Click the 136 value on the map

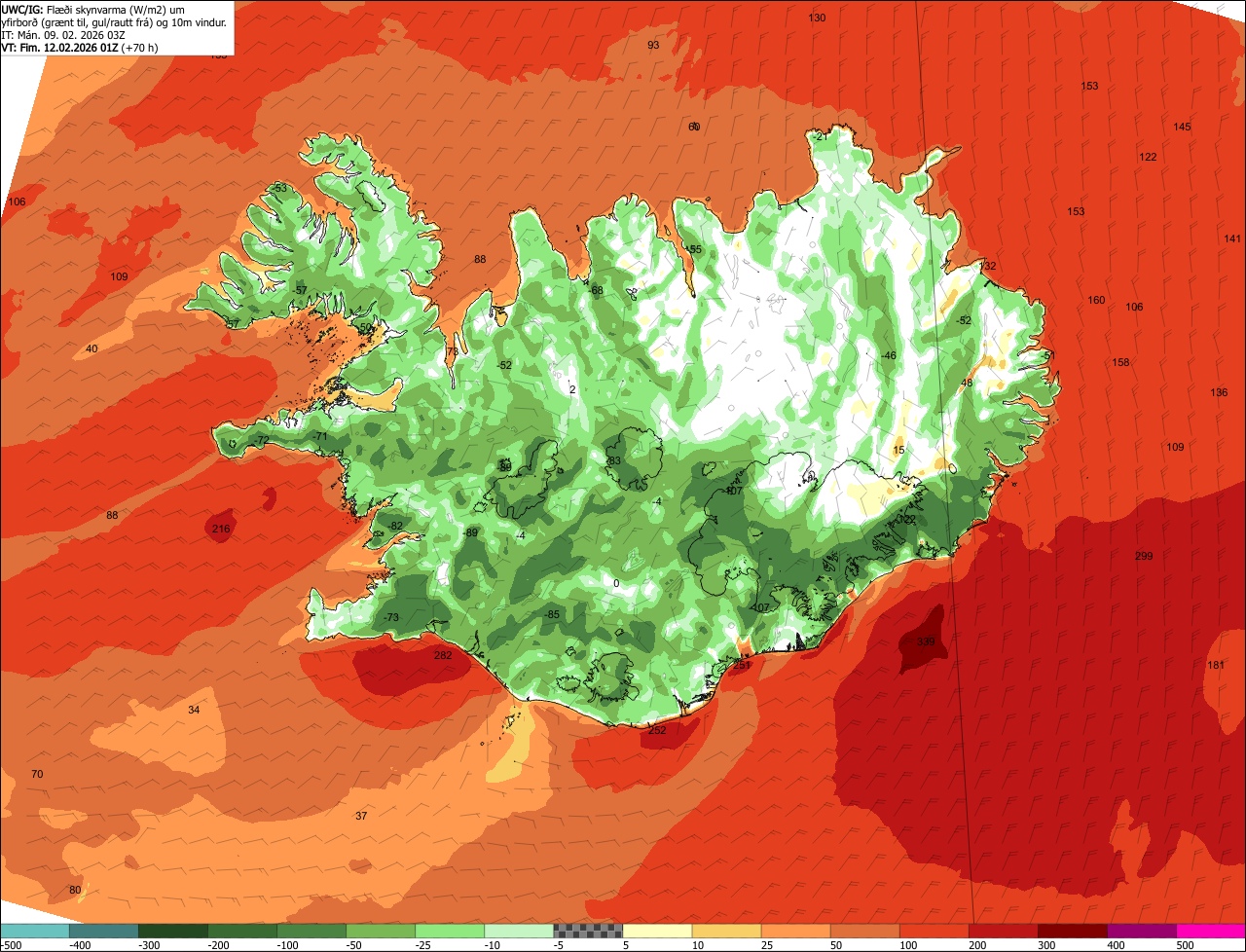[1219, 393]
